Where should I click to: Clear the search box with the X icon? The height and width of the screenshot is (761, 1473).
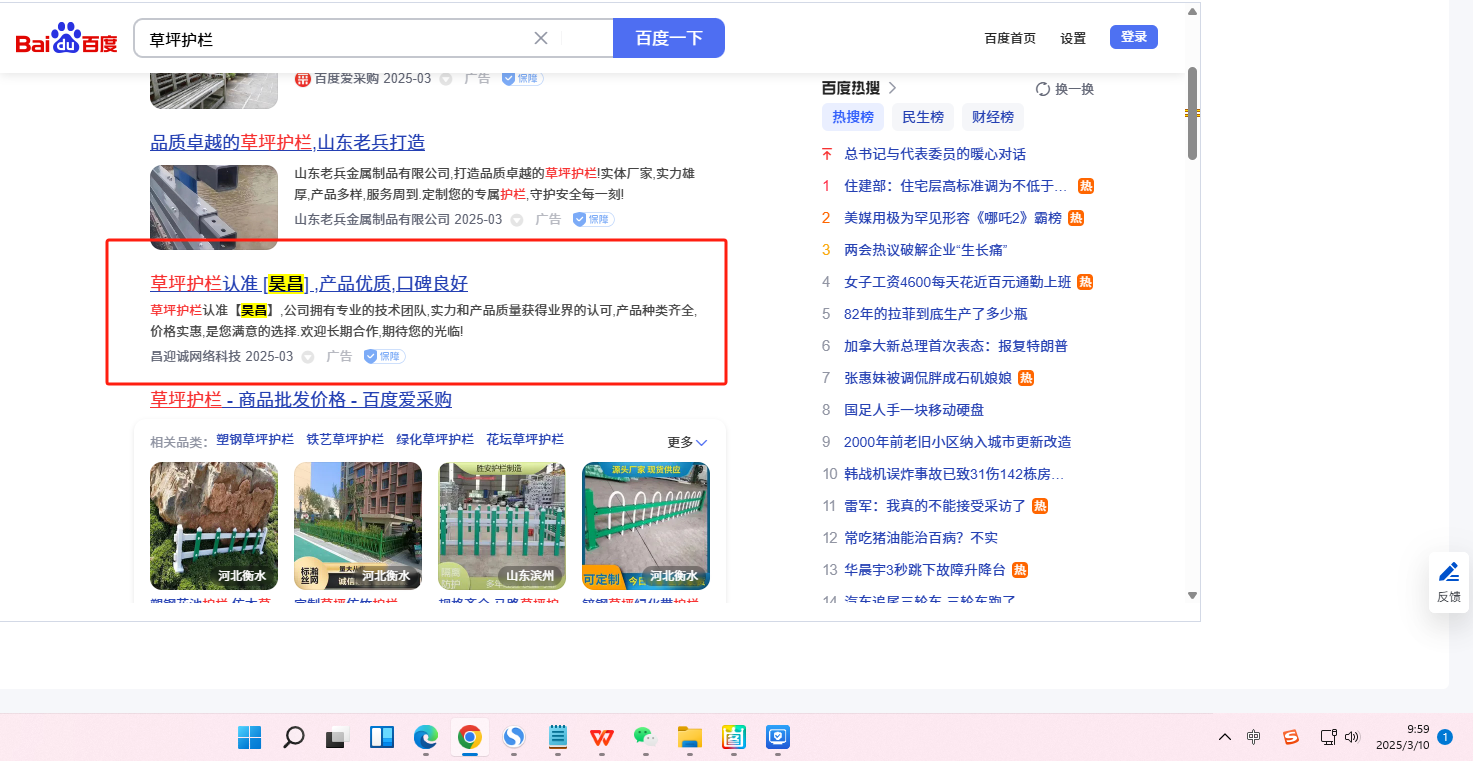(x=541, y=39)
